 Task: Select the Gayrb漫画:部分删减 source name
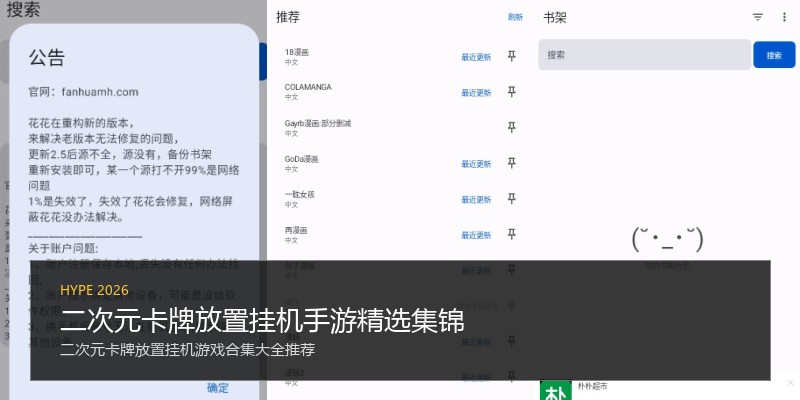[318, 123]
